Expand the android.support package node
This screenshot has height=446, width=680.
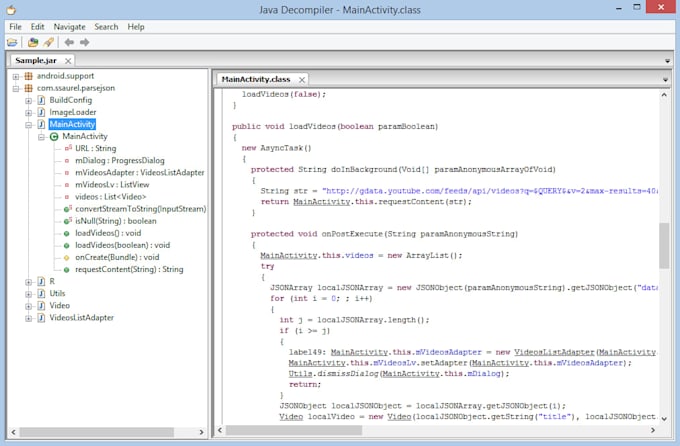(x=16, y=76)
